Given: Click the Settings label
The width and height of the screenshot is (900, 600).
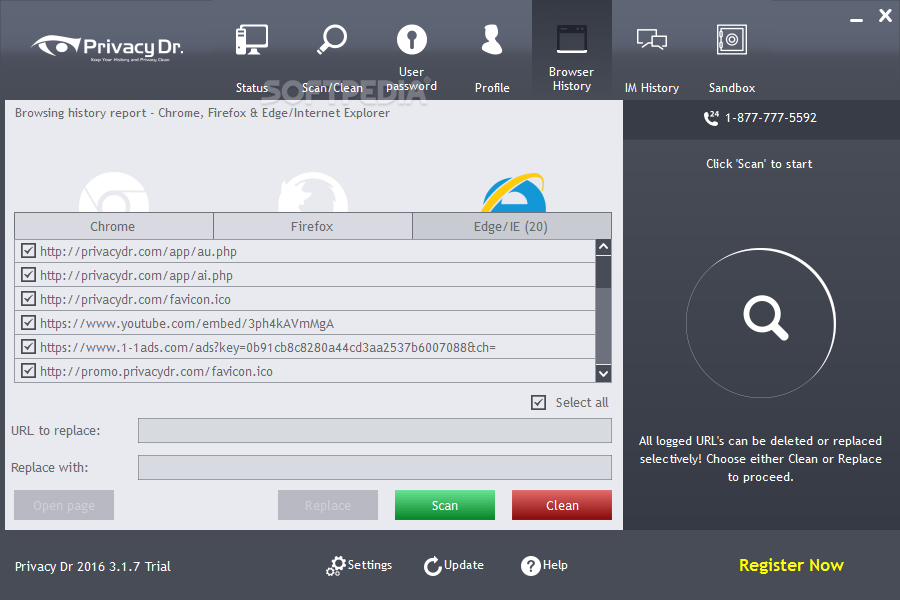Looking at the screenshot, I should click(x=370, y=565).
